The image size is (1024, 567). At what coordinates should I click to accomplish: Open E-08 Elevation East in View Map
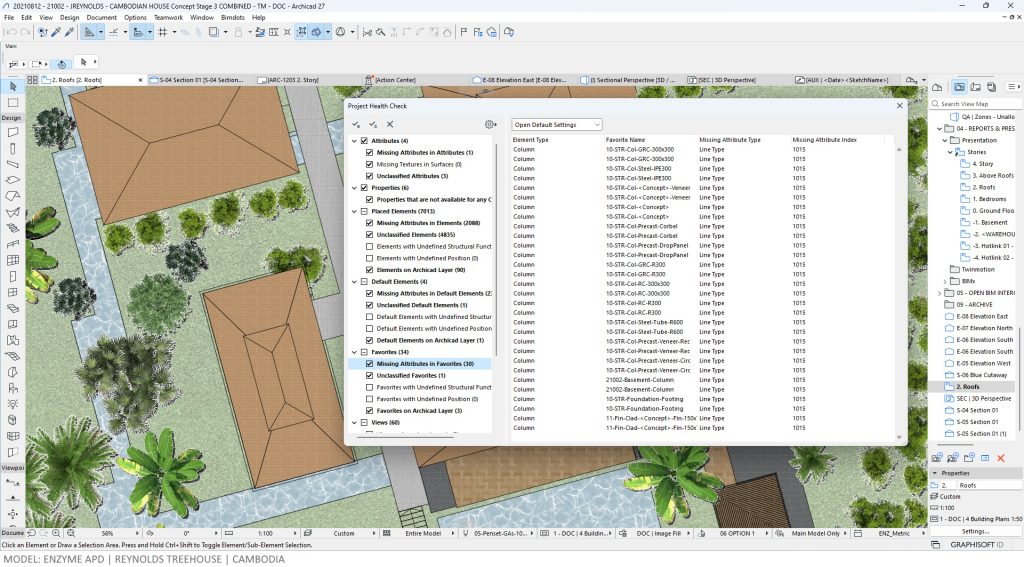(x=982, y=316)
